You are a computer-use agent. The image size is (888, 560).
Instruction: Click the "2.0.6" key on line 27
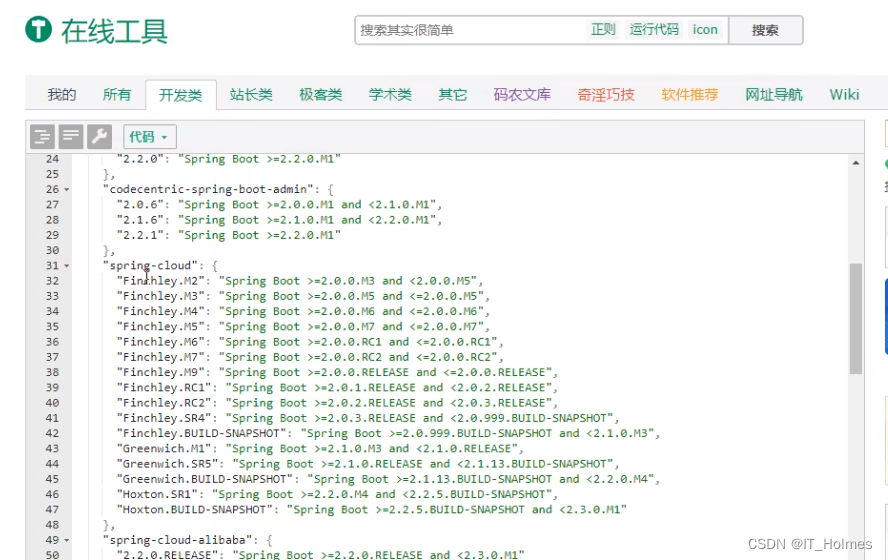coord(140,204)
